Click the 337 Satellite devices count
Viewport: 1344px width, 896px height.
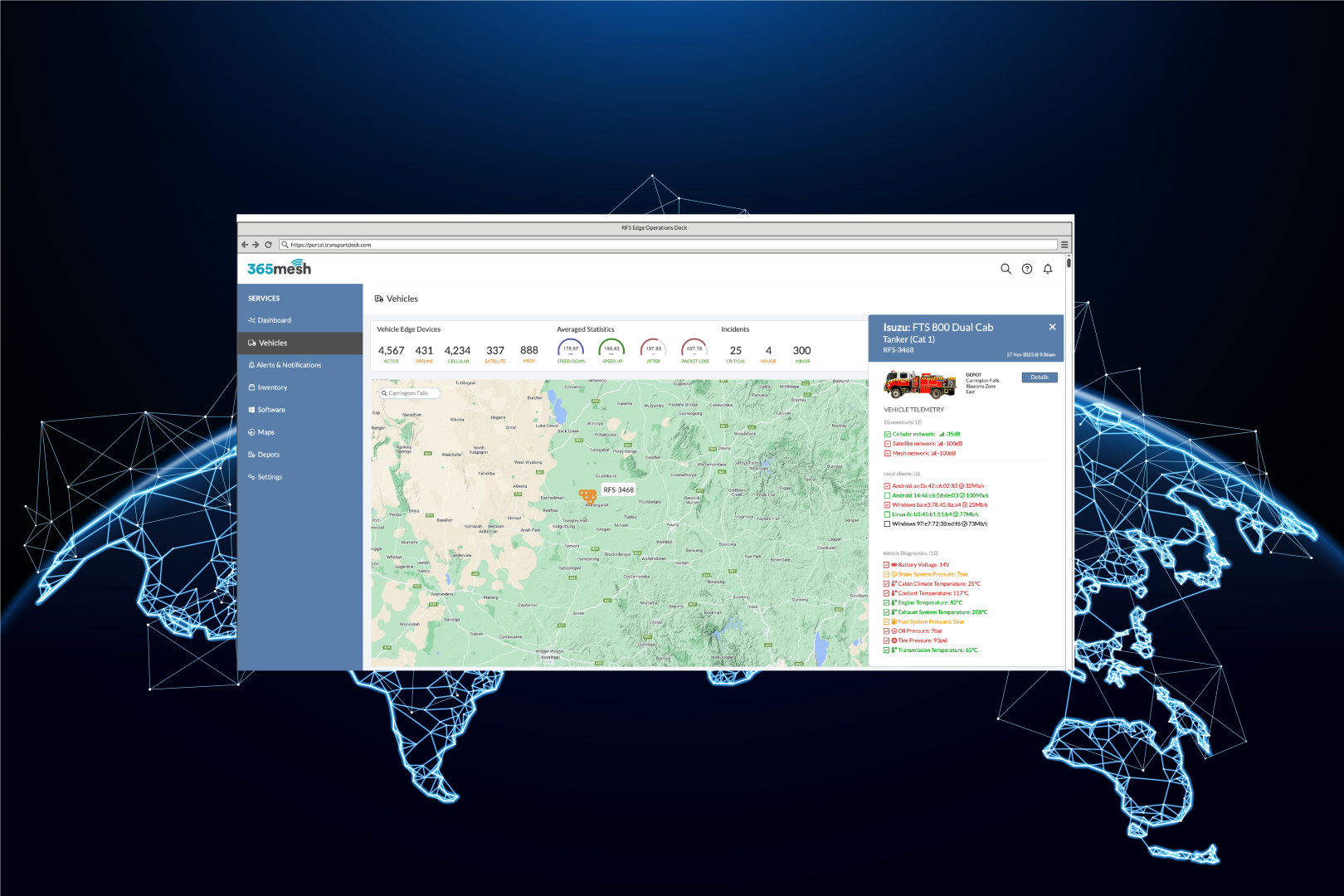(495, 351)
